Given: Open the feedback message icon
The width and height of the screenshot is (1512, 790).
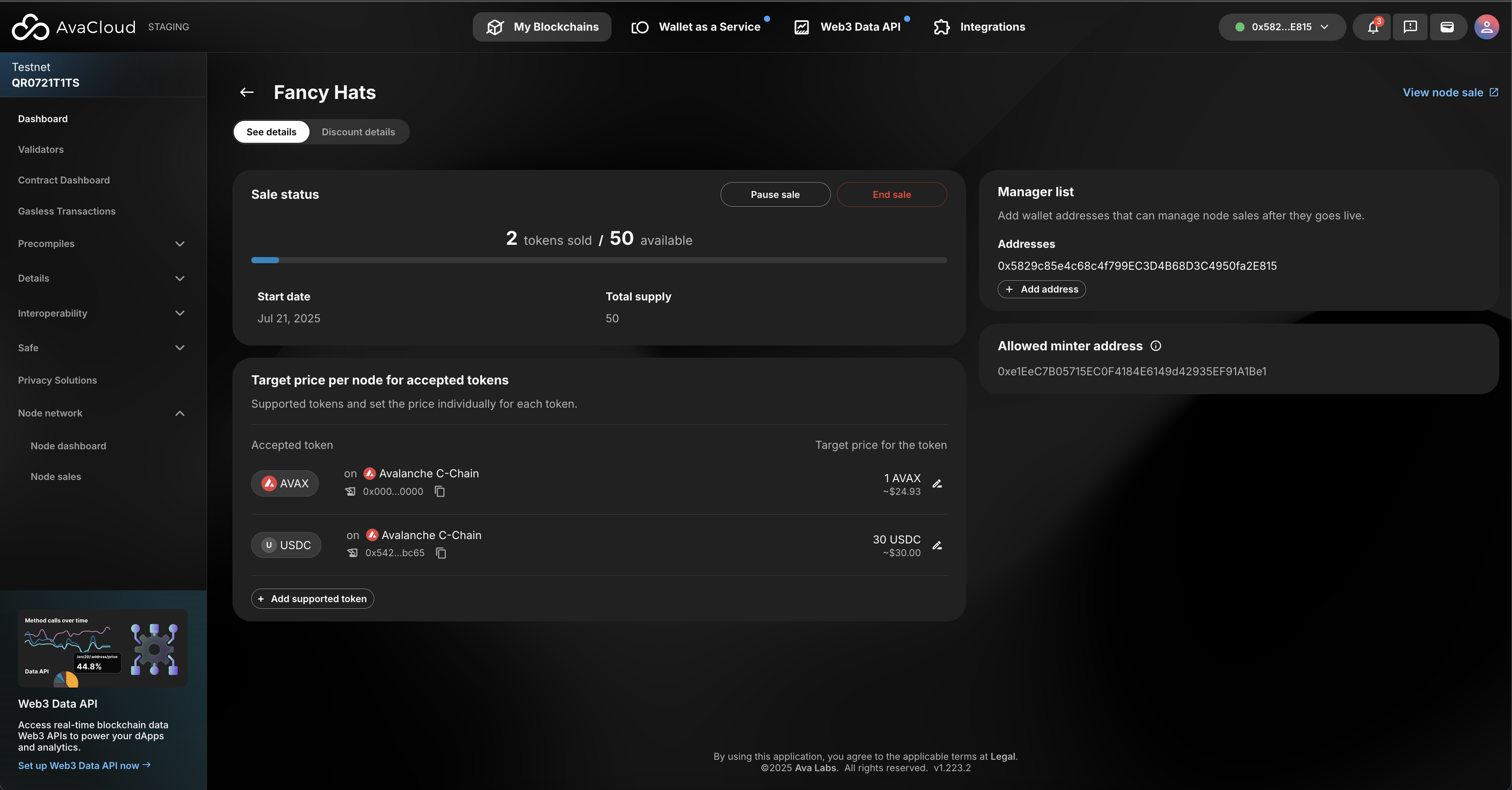Looking at the screenshot, I should (x=1410, y=27).
